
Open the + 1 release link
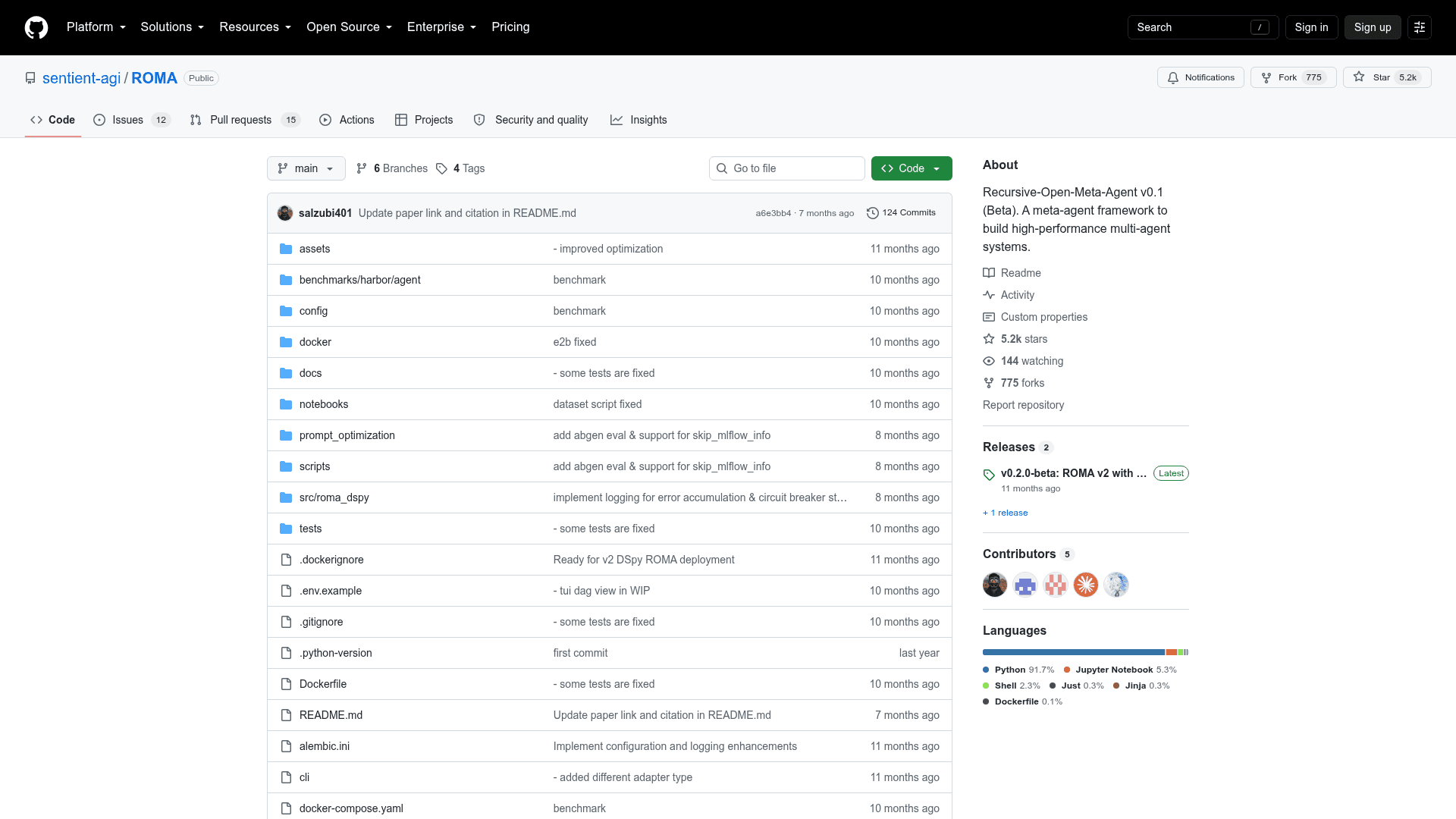click(x=1006, y=513)
